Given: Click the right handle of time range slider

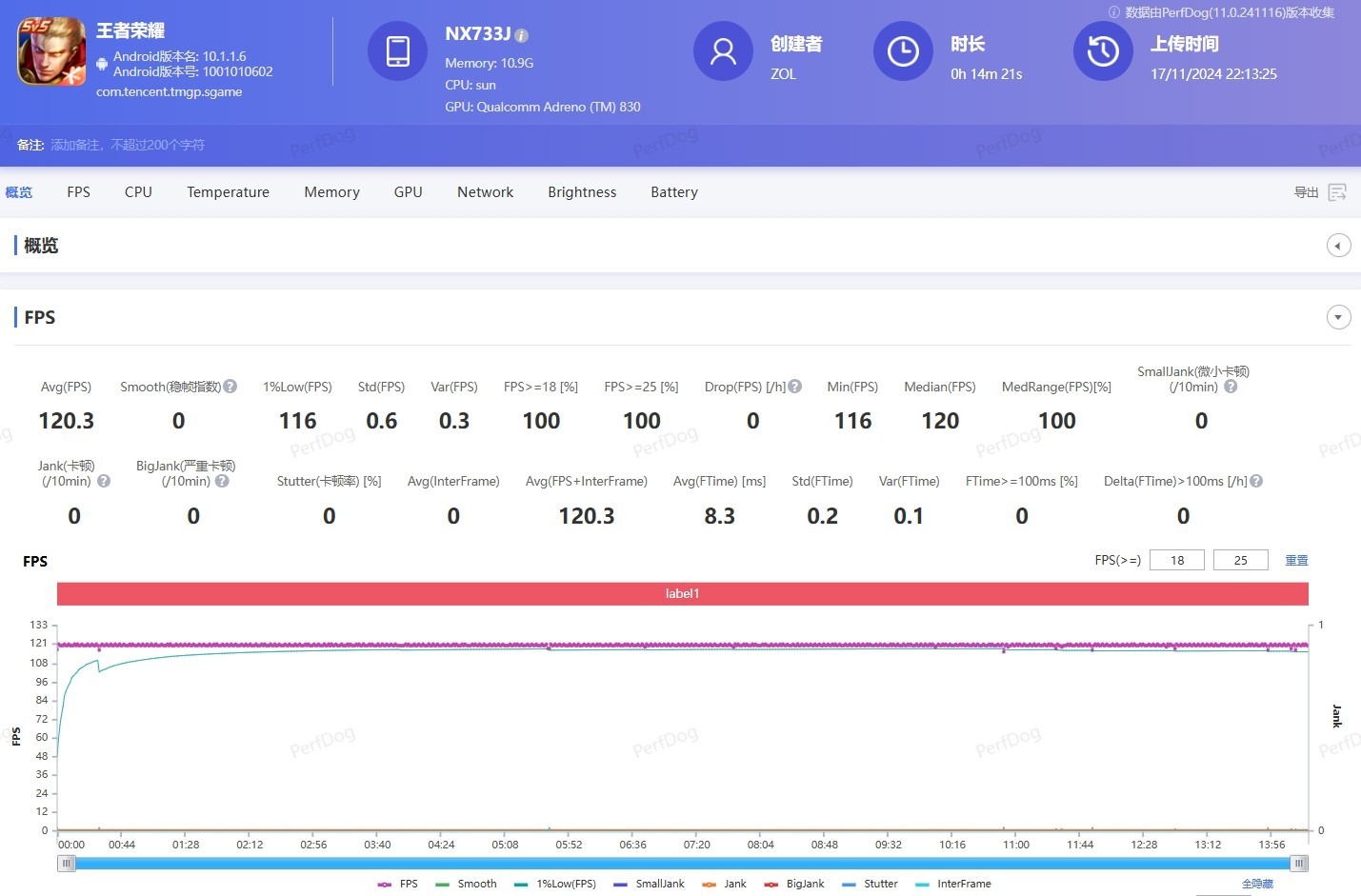Looking at the screenshot, I should click(1299, 863).
